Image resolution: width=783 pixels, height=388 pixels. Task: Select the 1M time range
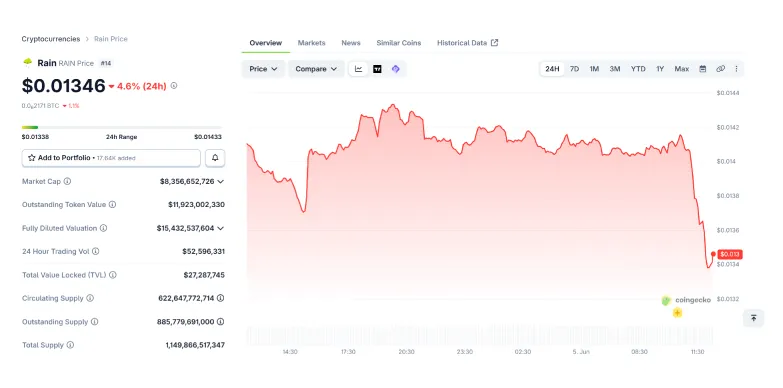click(x=594, y=69)
